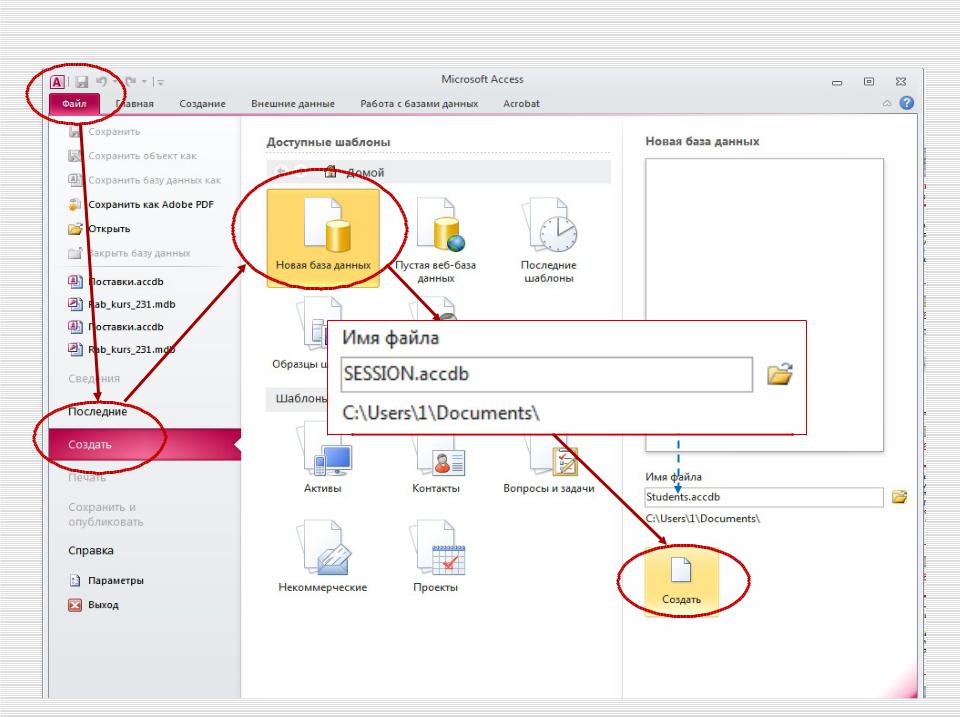This screenshot has width=960, height=717.
Task: Select Последние in the backstage menu
Action: coord(97,411)
